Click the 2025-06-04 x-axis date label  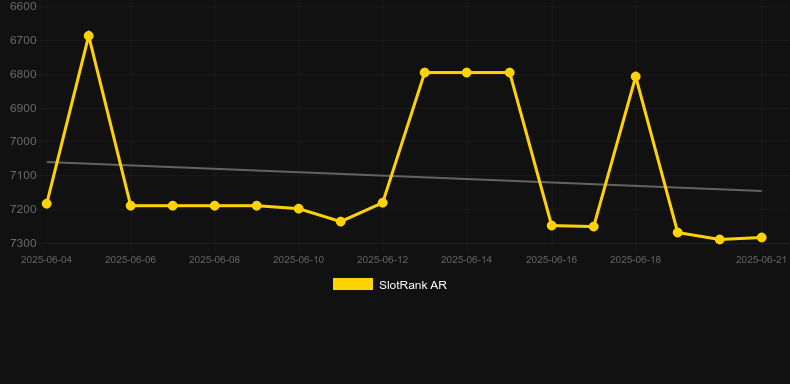46,260
